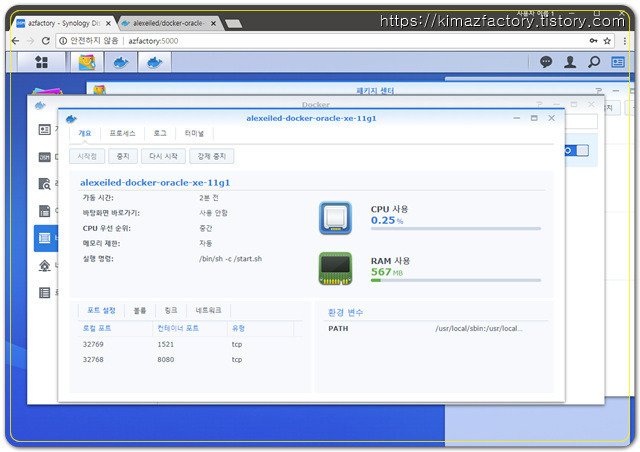The image size is (640, 452).
Task: Open the Docker Image sidebar icon
Action: pyautogui.click(x=44, y=211)
